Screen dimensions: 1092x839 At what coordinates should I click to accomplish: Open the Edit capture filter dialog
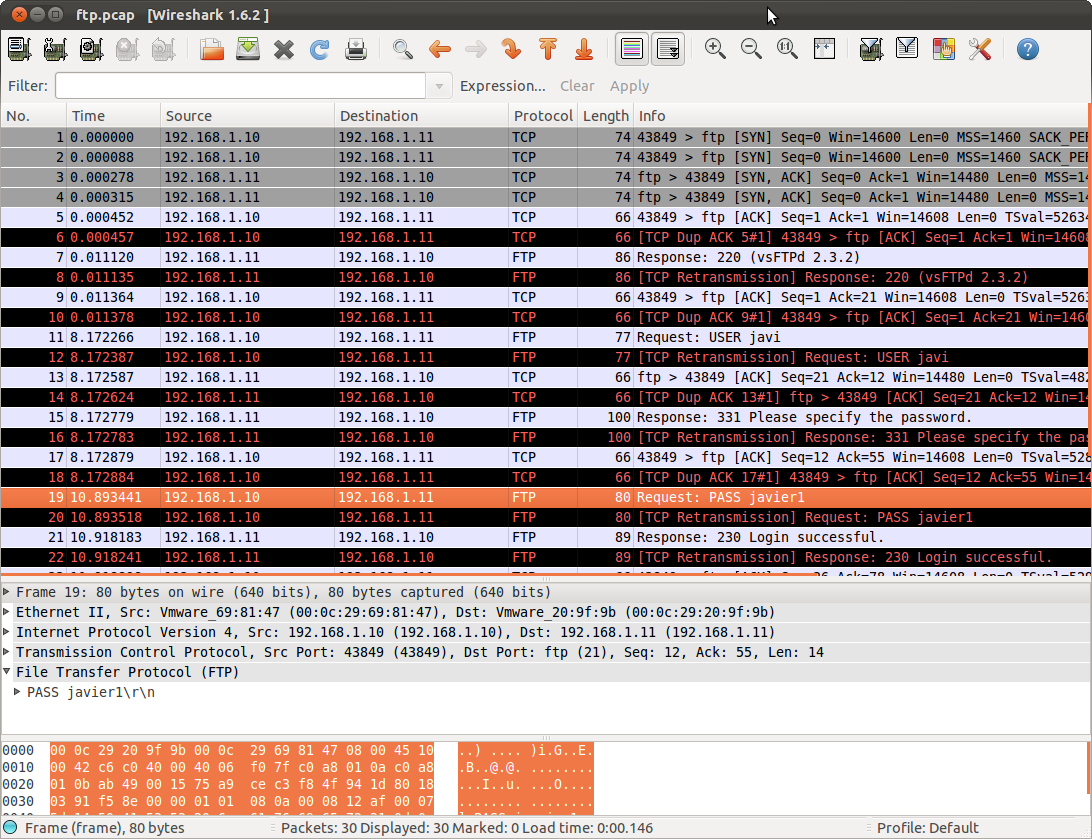point(869,48)
